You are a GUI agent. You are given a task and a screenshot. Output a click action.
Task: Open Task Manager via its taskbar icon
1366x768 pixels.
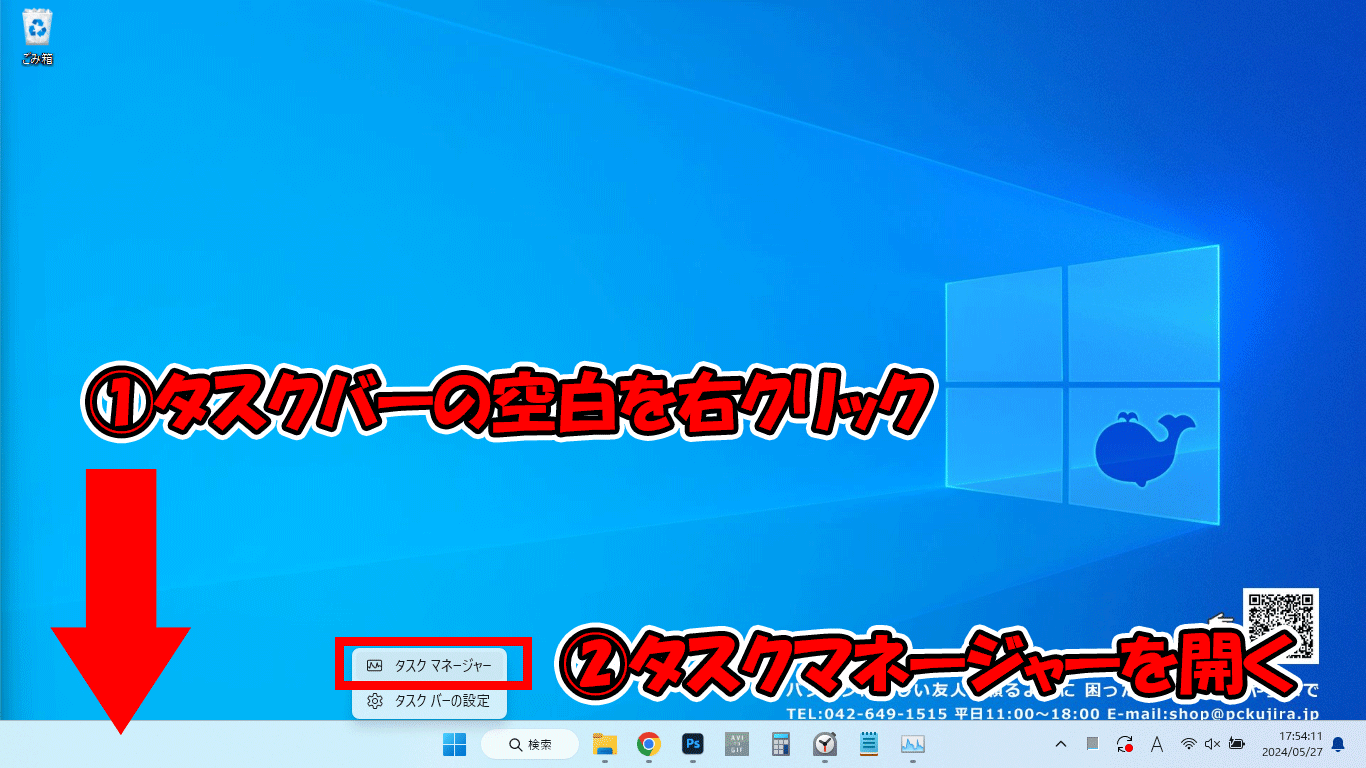(x=912, y=744)
